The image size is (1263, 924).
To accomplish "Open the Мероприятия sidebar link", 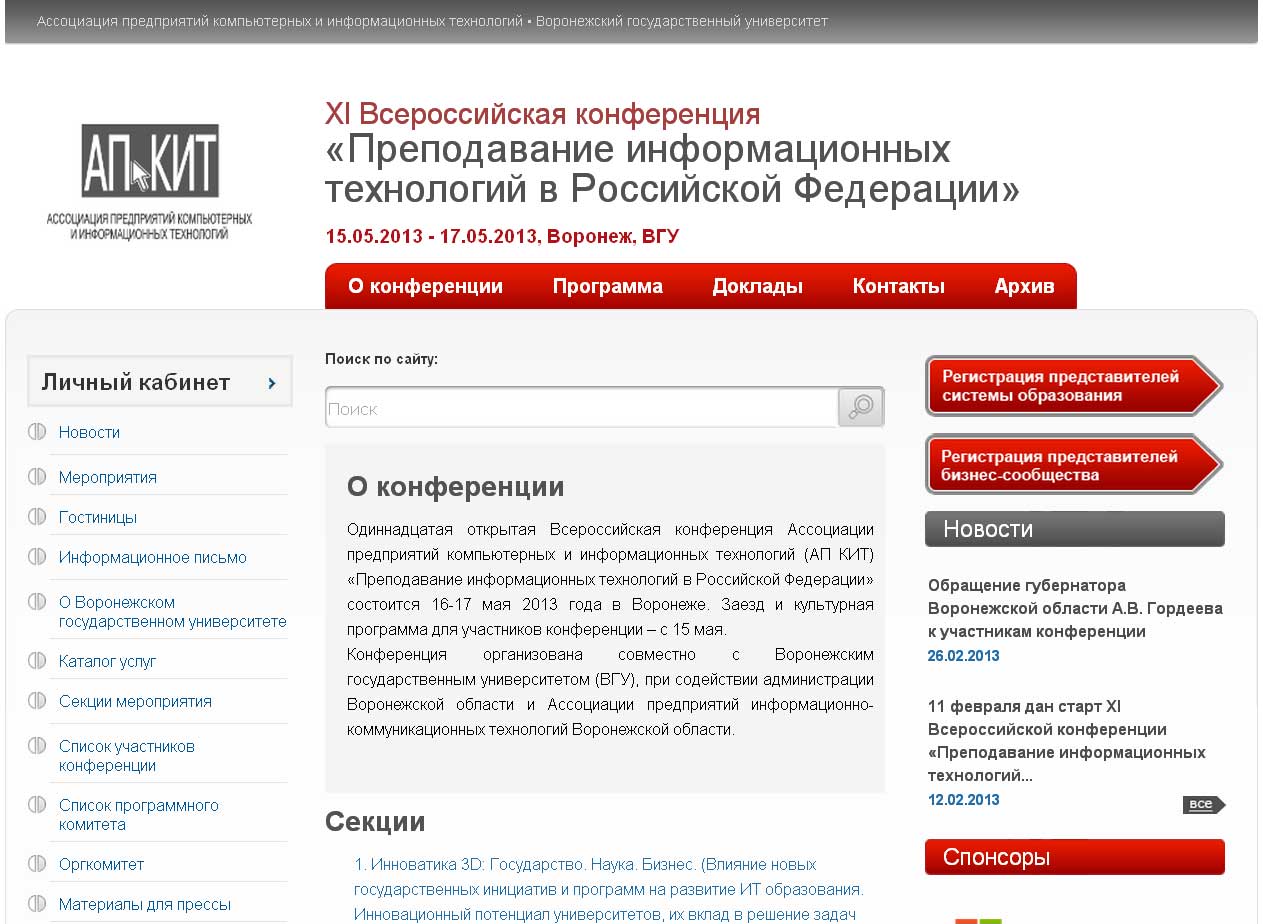I will [108, 477].
